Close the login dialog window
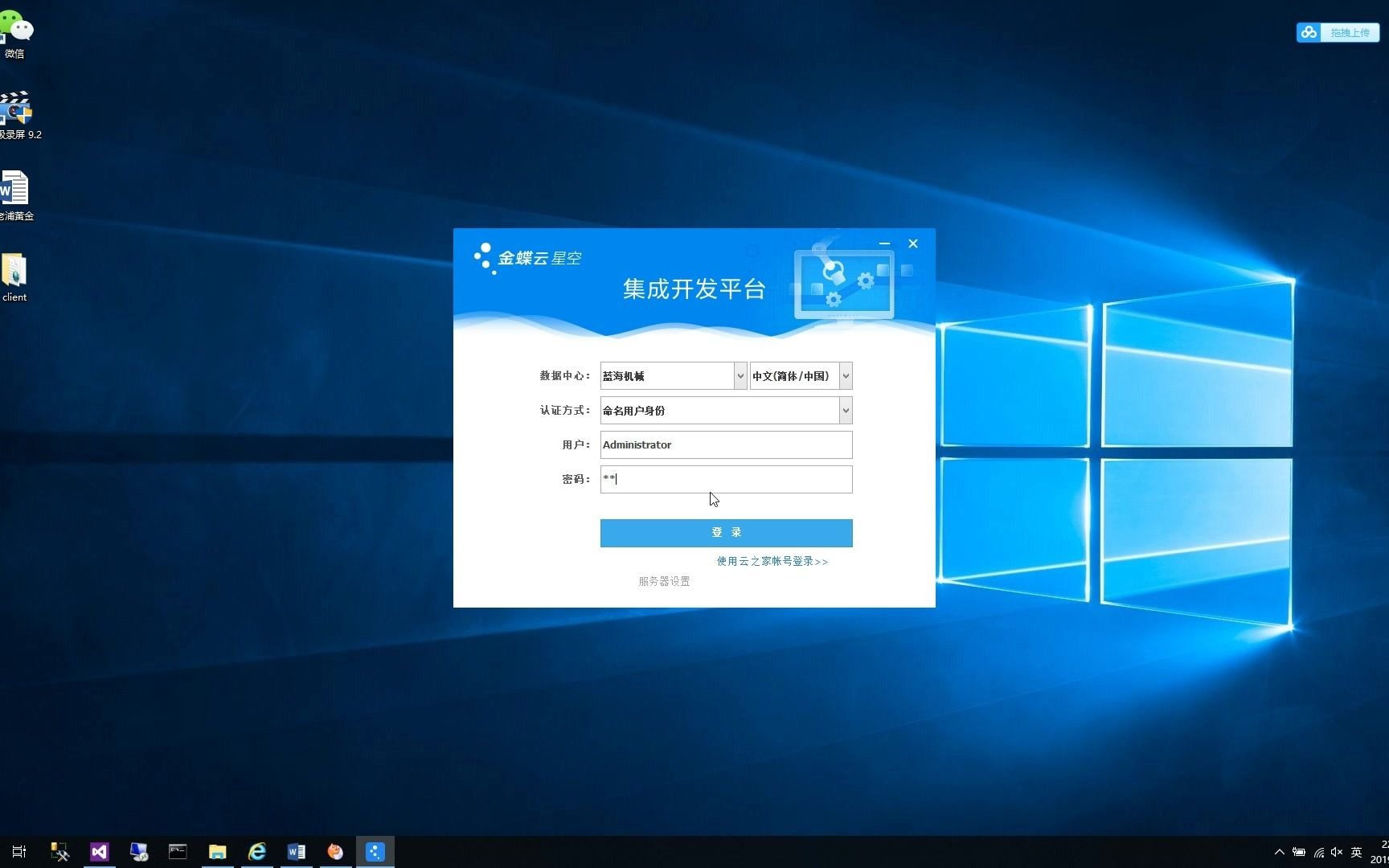The width and height of the screenshot is (1389, 868). (x=913, y=244)
